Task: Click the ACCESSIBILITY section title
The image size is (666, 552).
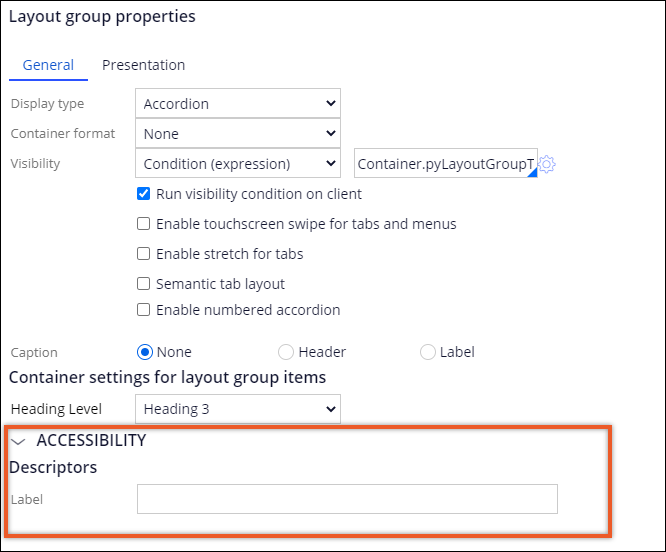Action: (x=91, y=440)
